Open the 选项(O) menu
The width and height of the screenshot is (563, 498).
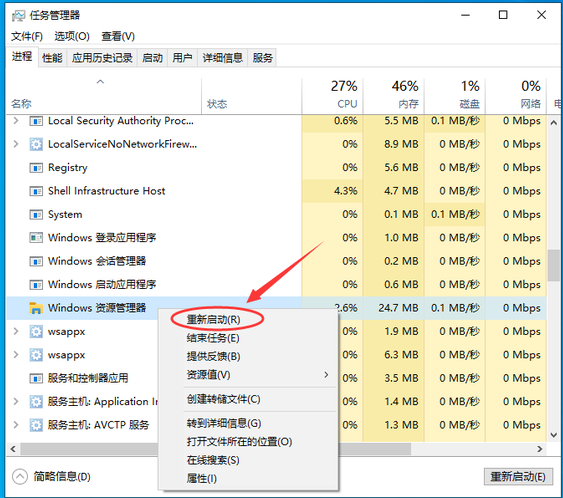72,36
